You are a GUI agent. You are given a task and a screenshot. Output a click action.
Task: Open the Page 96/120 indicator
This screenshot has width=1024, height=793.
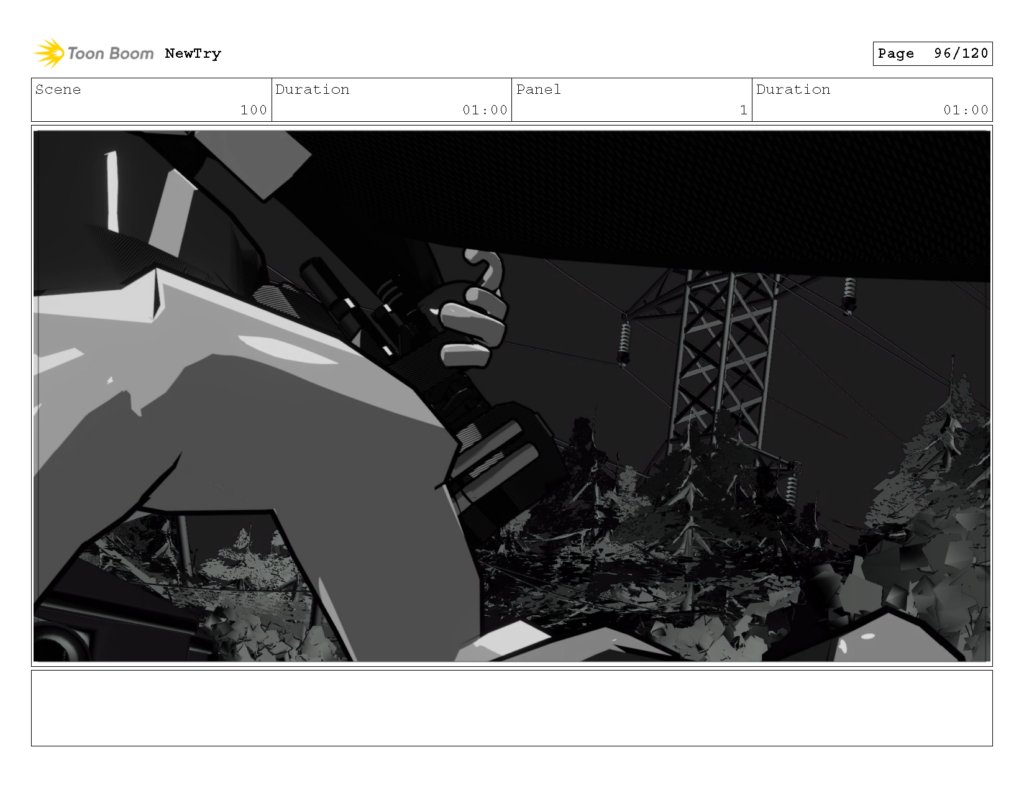click(932, 53)
